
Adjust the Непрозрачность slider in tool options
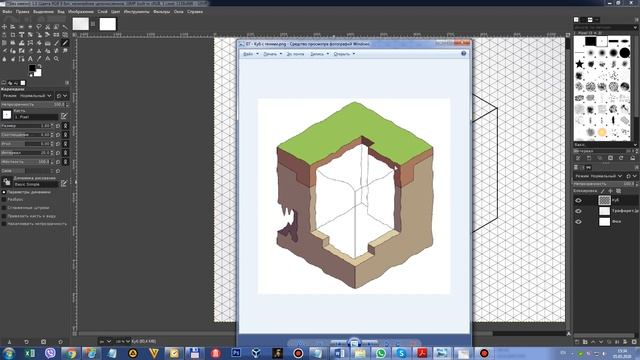34,105
